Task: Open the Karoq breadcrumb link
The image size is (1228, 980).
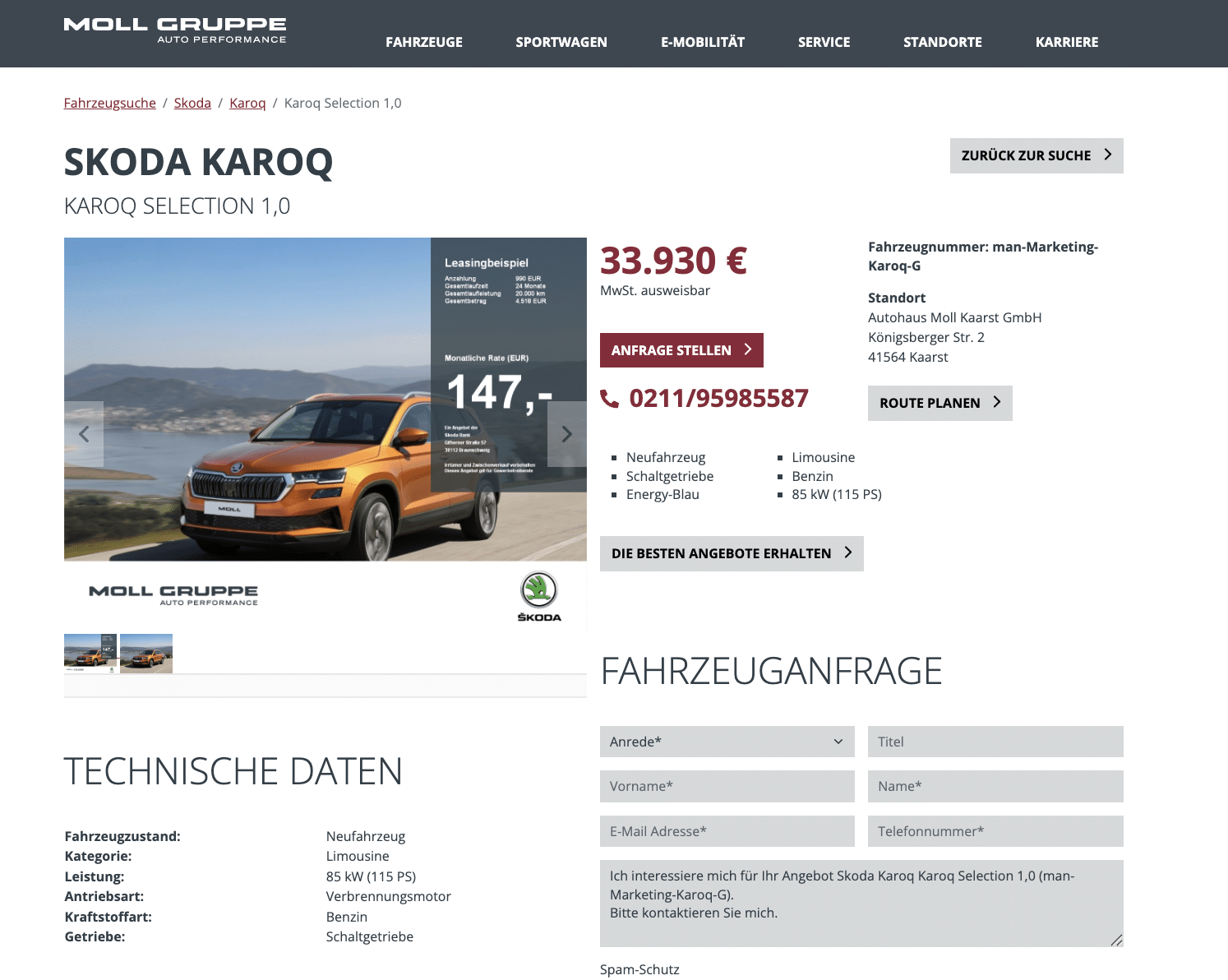Action: [x=247, y=103]
